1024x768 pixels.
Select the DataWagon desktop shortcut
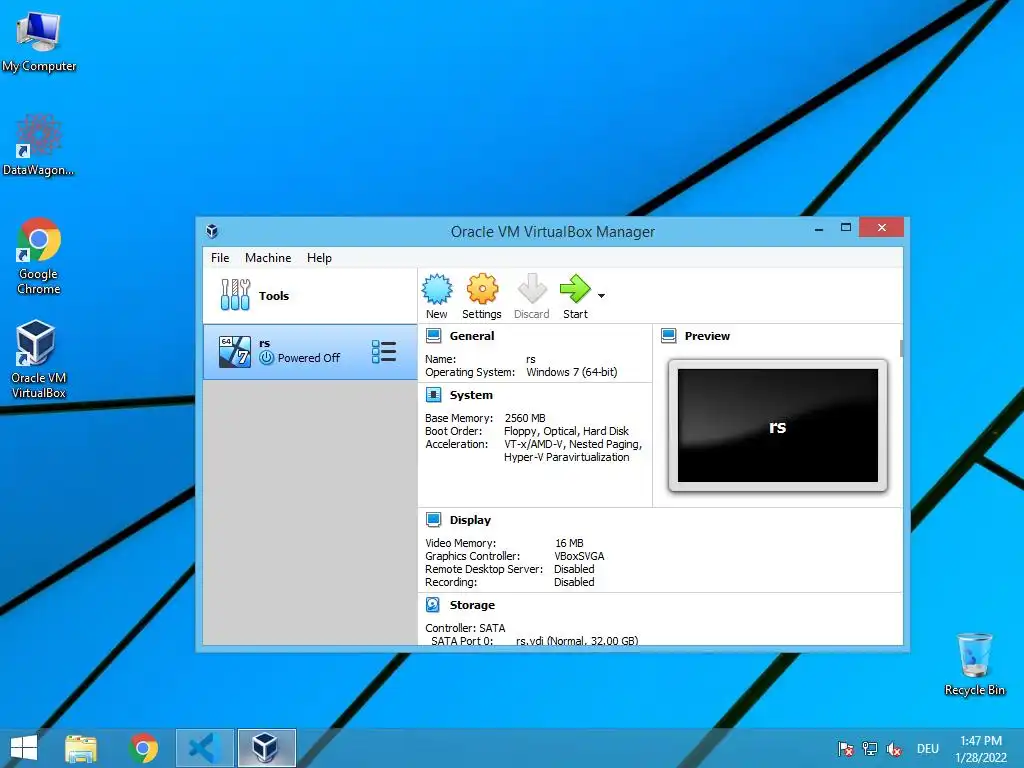click(39, 146)
